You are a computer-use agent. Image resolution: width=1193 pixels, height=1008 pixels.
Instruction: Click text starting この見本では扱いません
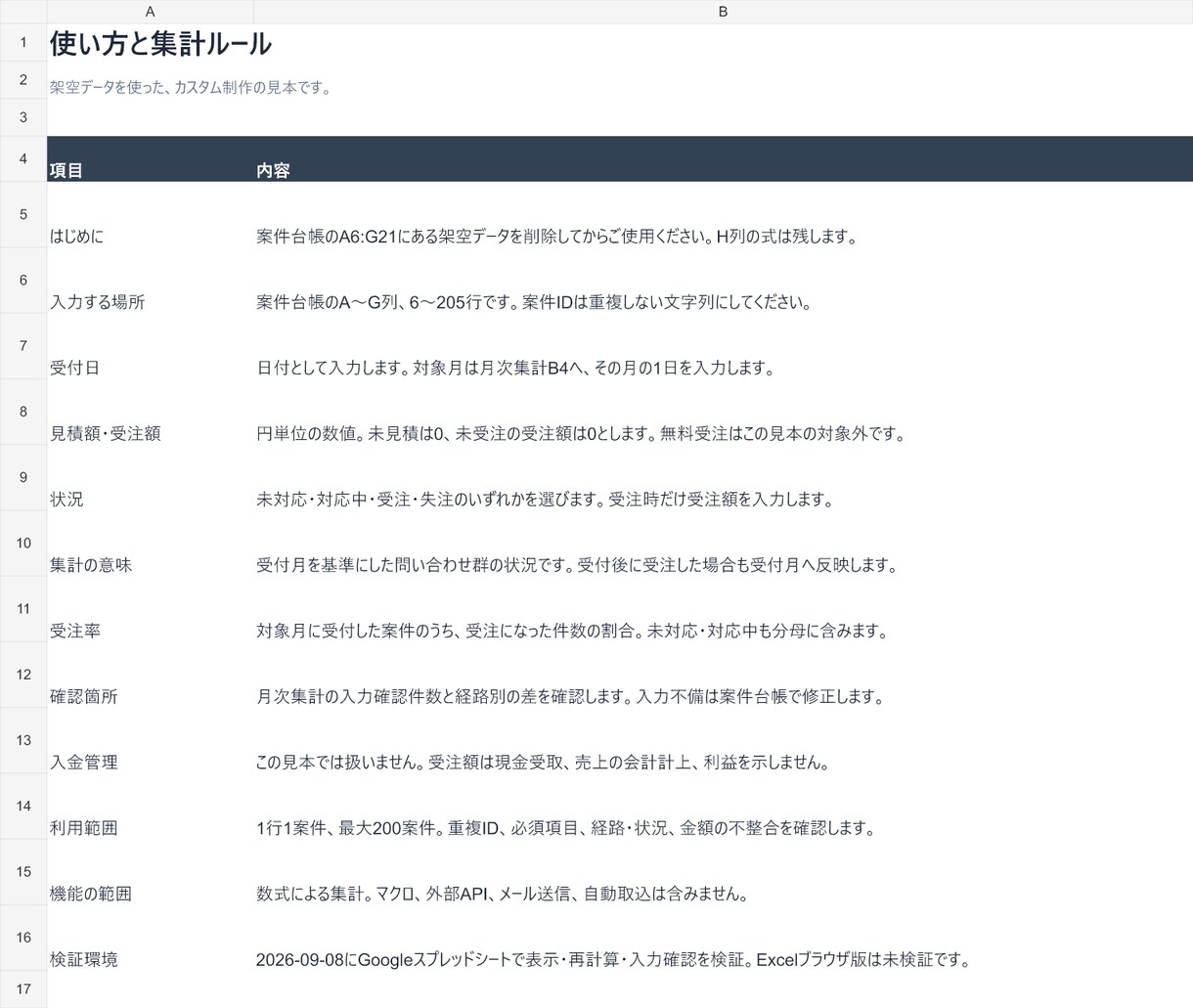point(543,762)
